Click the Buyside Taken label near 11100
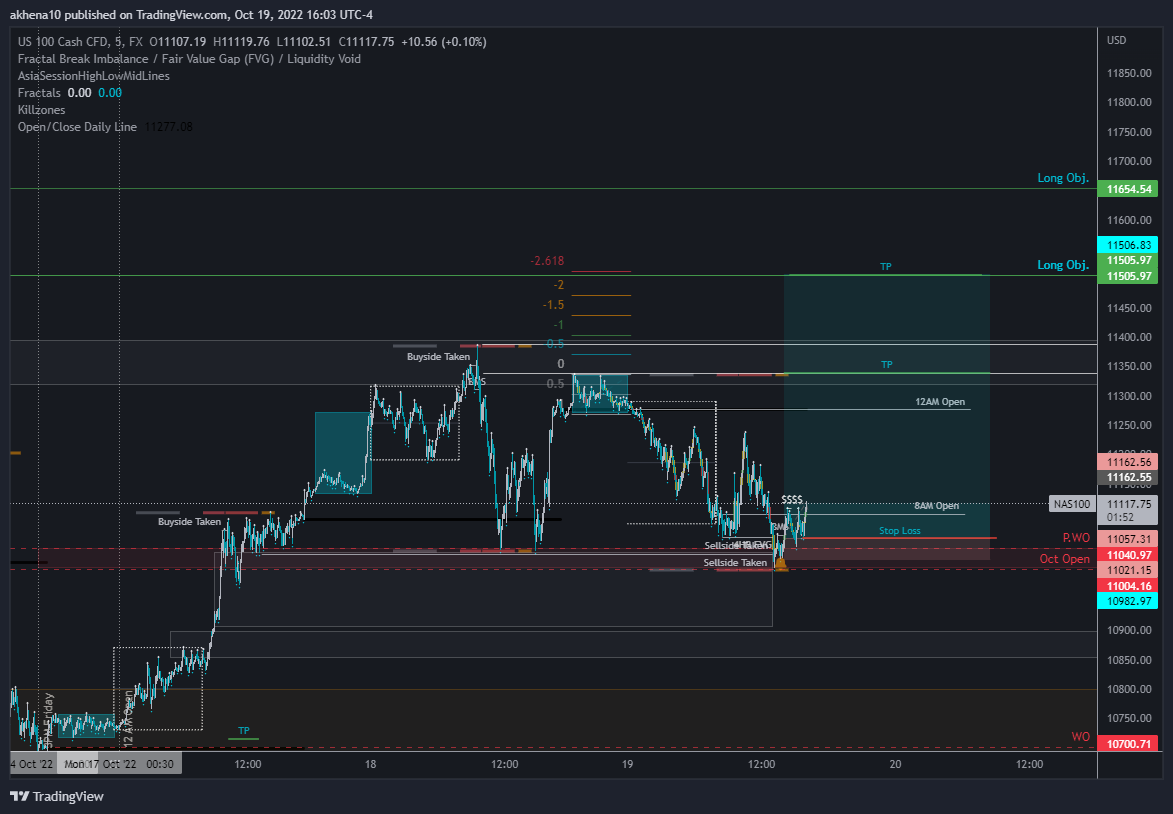Screen dimensions: 1173x814 coord(189,521)
